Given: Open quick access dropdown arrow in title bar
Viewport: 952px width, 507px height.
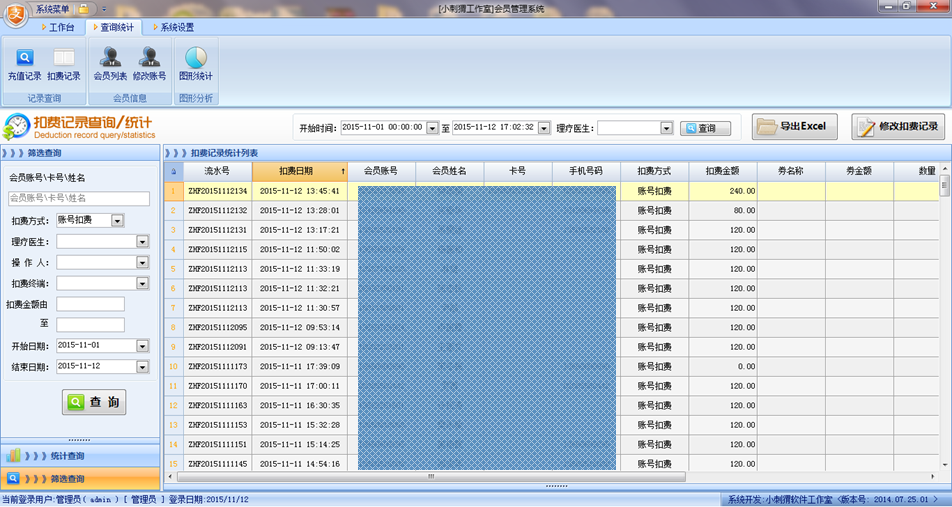Looking at the screenshot, I should tap(104, 9).
